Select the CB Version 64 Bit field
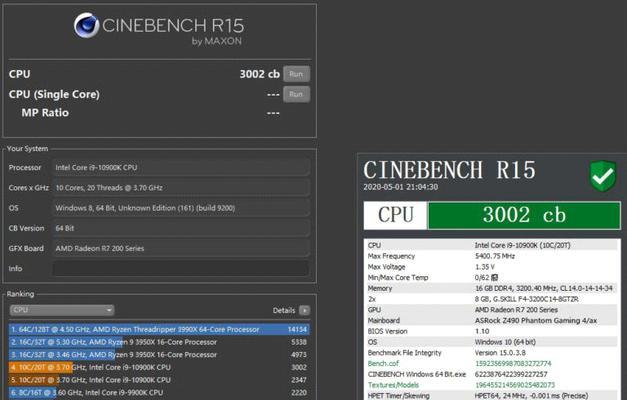Screen dimensions: 627x400 pos(181,228)
